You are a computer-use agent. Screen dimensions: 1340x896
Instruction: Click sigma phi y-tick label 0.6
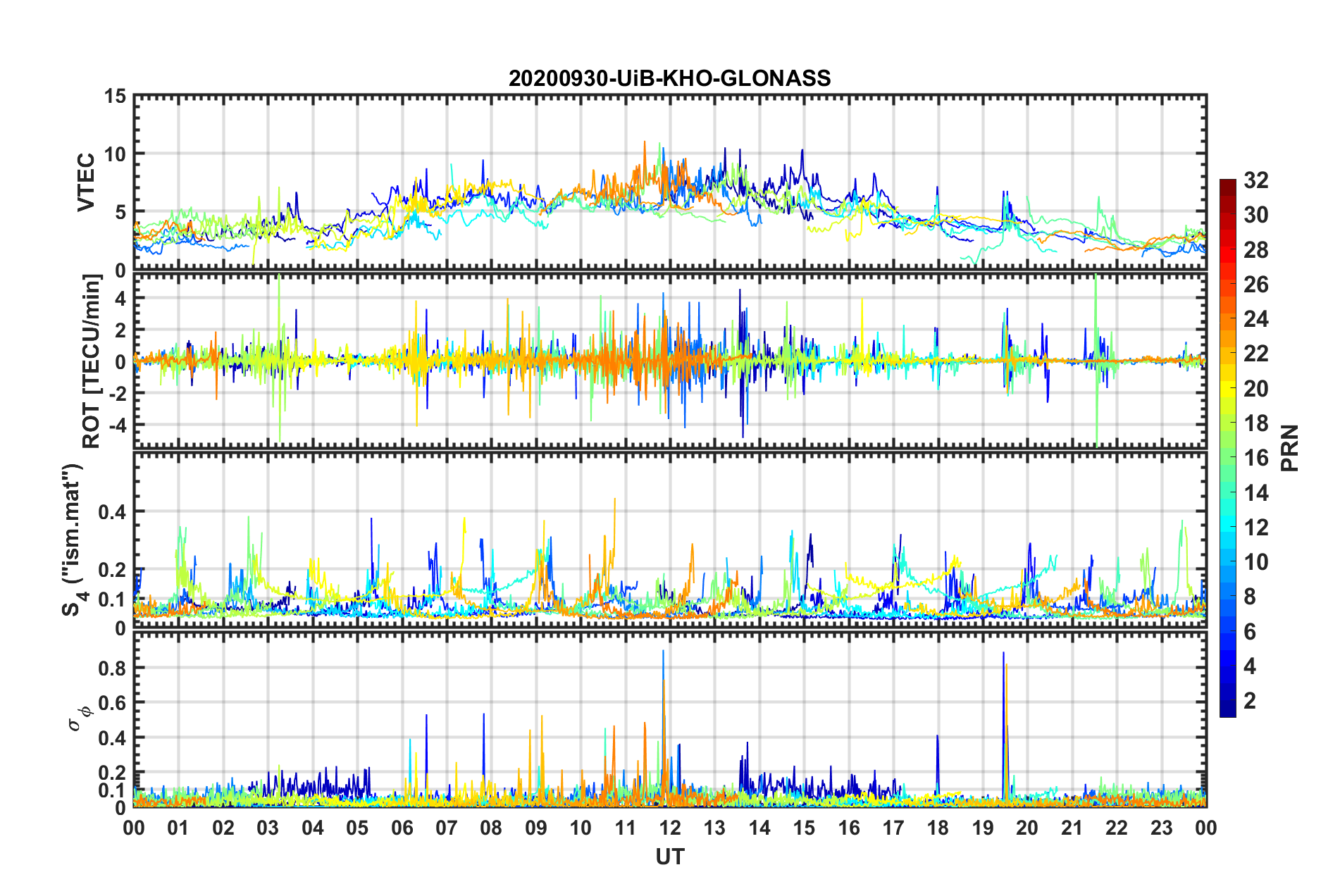(x=111, y=702)
